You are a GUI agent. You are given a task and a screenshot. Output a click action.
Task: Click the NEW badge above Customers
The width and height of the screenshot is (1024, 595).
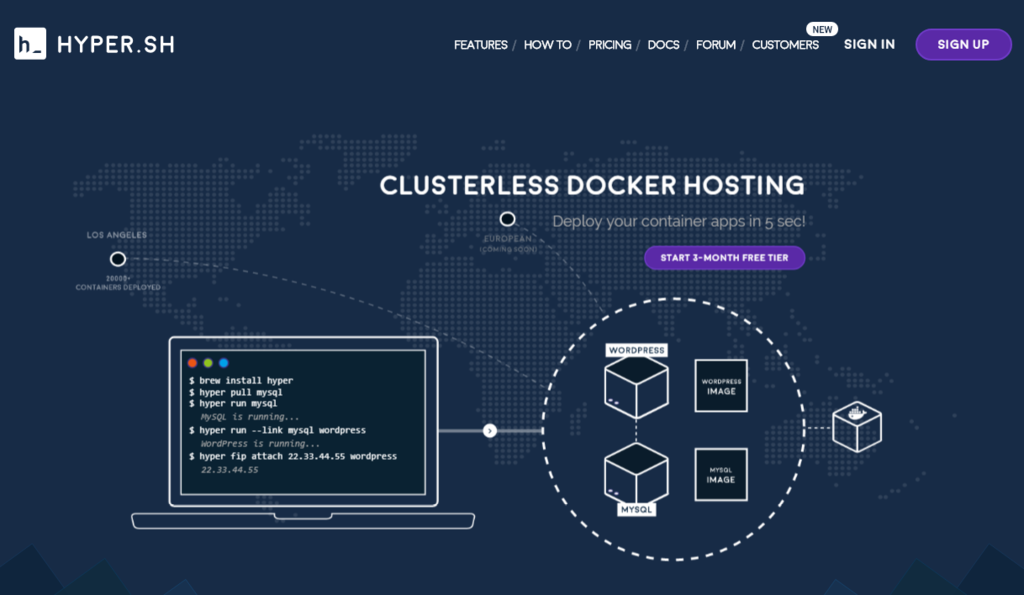click(822, 29)
